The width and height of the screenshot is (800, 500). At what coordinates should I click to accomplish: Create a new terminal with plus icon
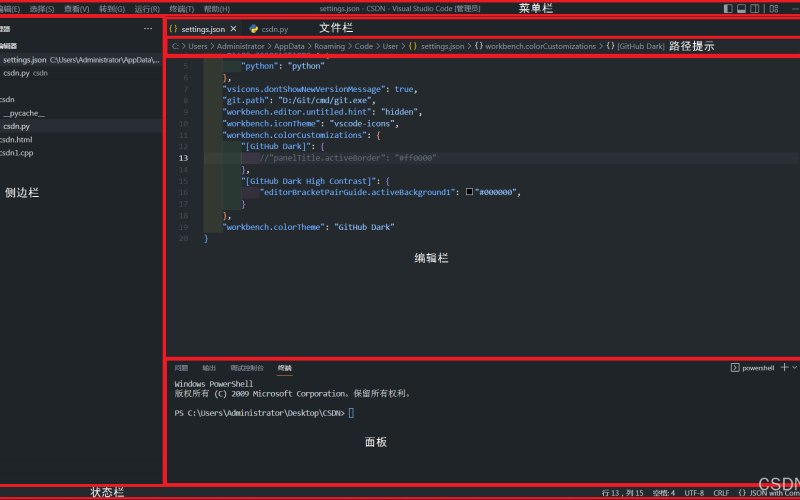click(784, 367)
